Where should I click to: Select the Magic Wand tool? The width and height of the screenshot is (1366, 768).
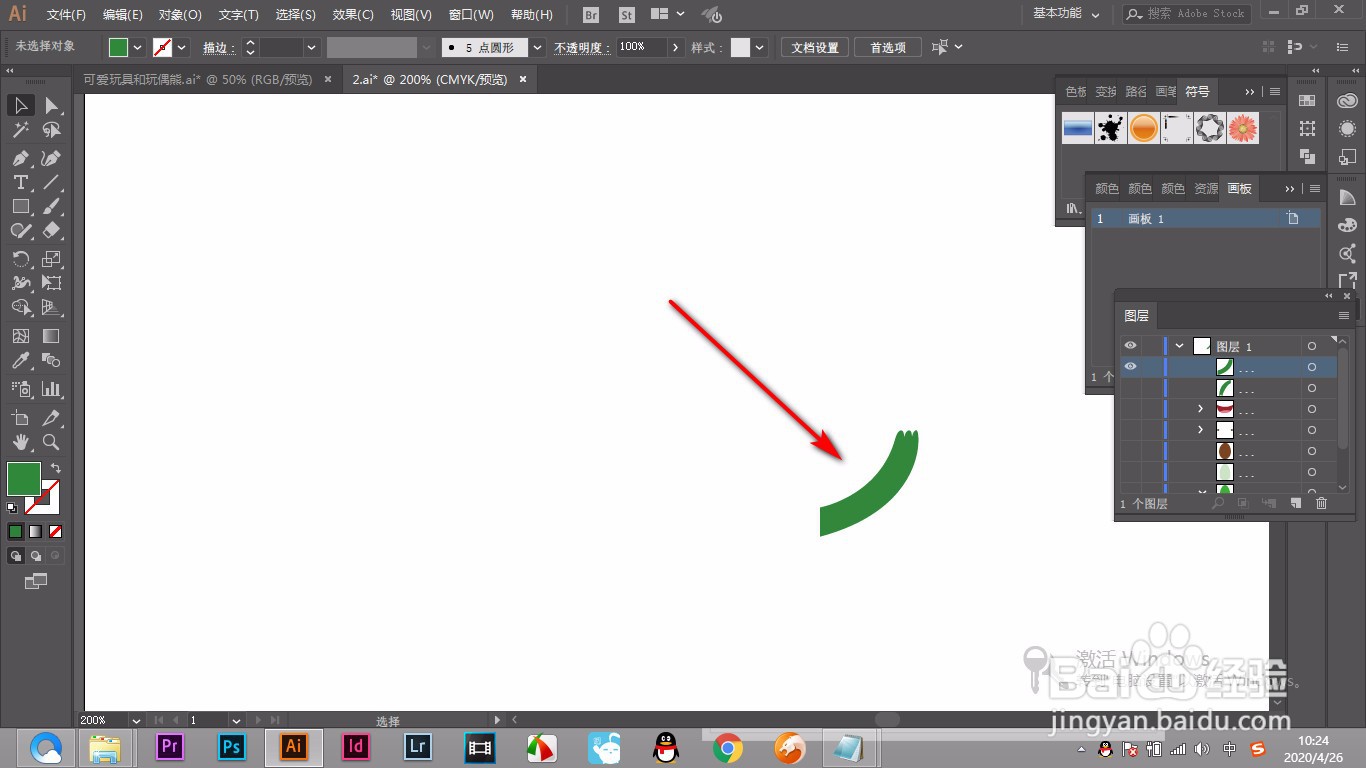coord(20,130)
